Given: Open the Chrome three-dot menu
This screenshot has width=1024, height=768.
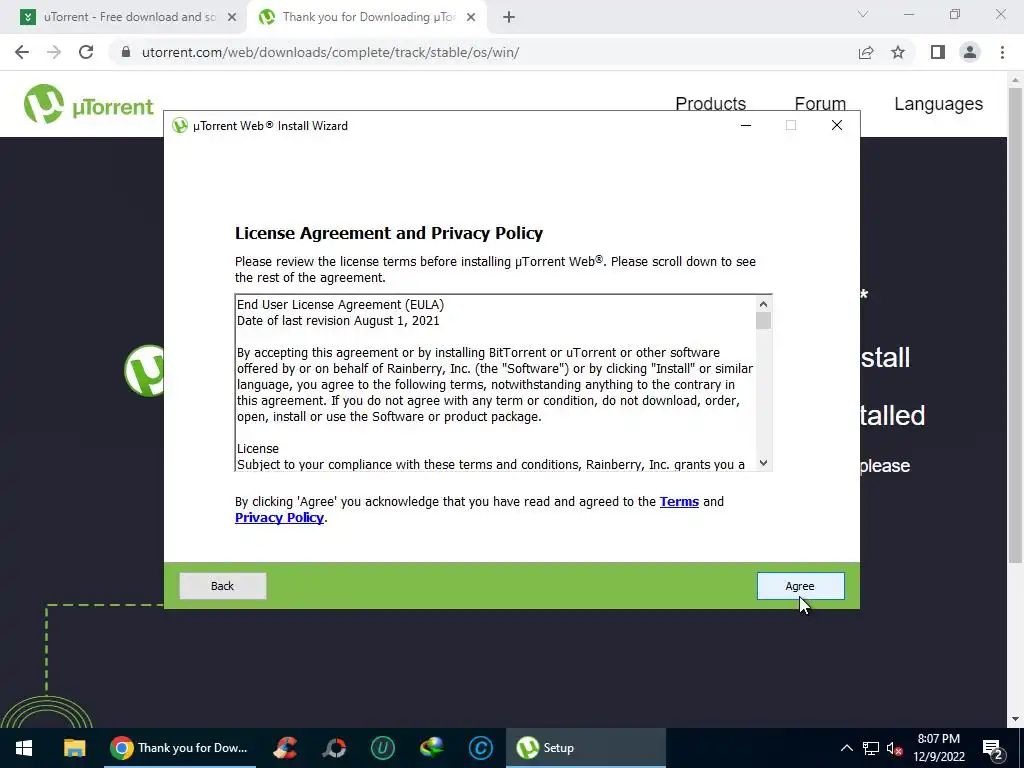Looking at the screenshot, I should coord(1002,52).
